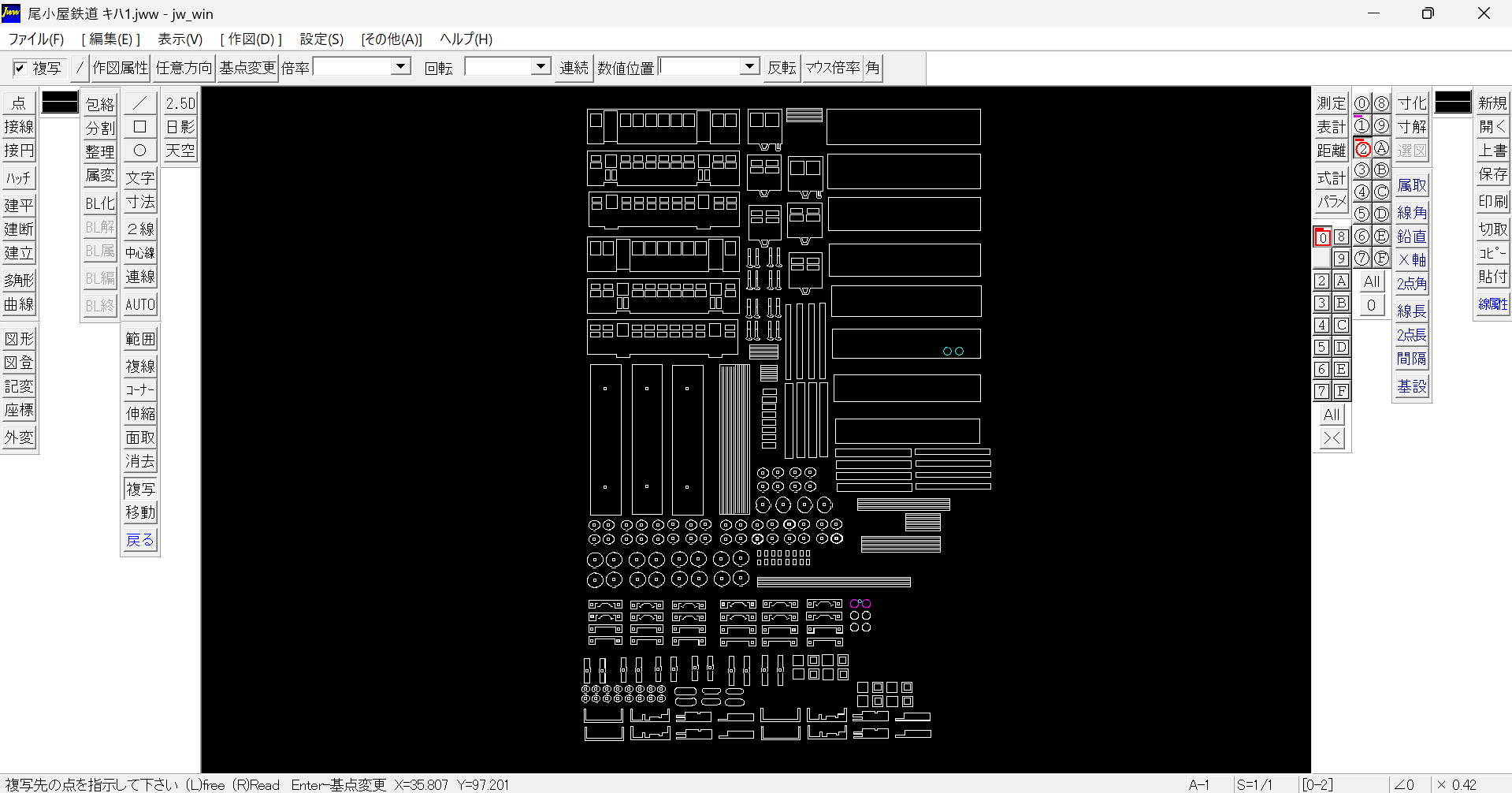This screenshot has height=793, width=1512.
Task: Click inside the 数値位置 input field
Action: tap(700, 67)
